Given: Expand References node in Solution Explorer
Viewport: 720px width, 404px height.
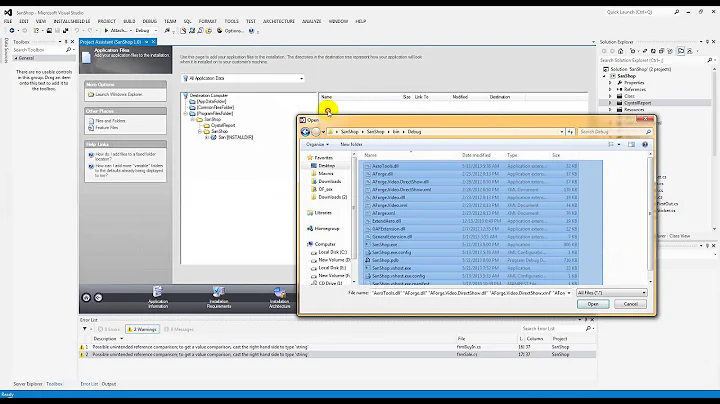Looking at the screenshot, I should coord(610,90).
